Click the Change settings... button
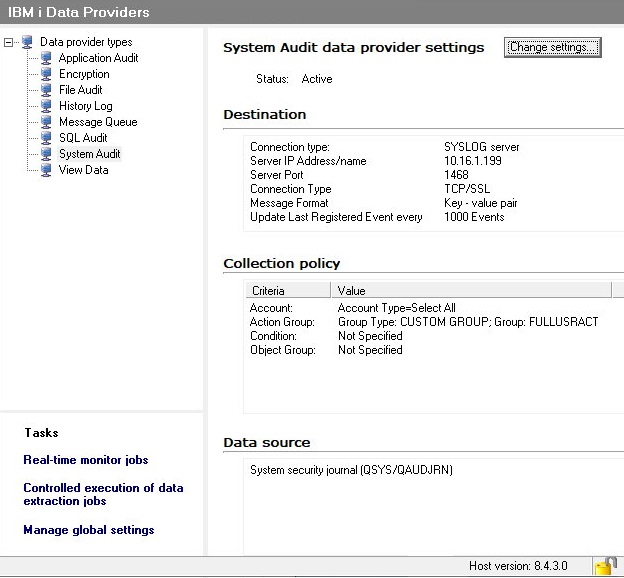This screenshot has height=578, width=624. 552,47
